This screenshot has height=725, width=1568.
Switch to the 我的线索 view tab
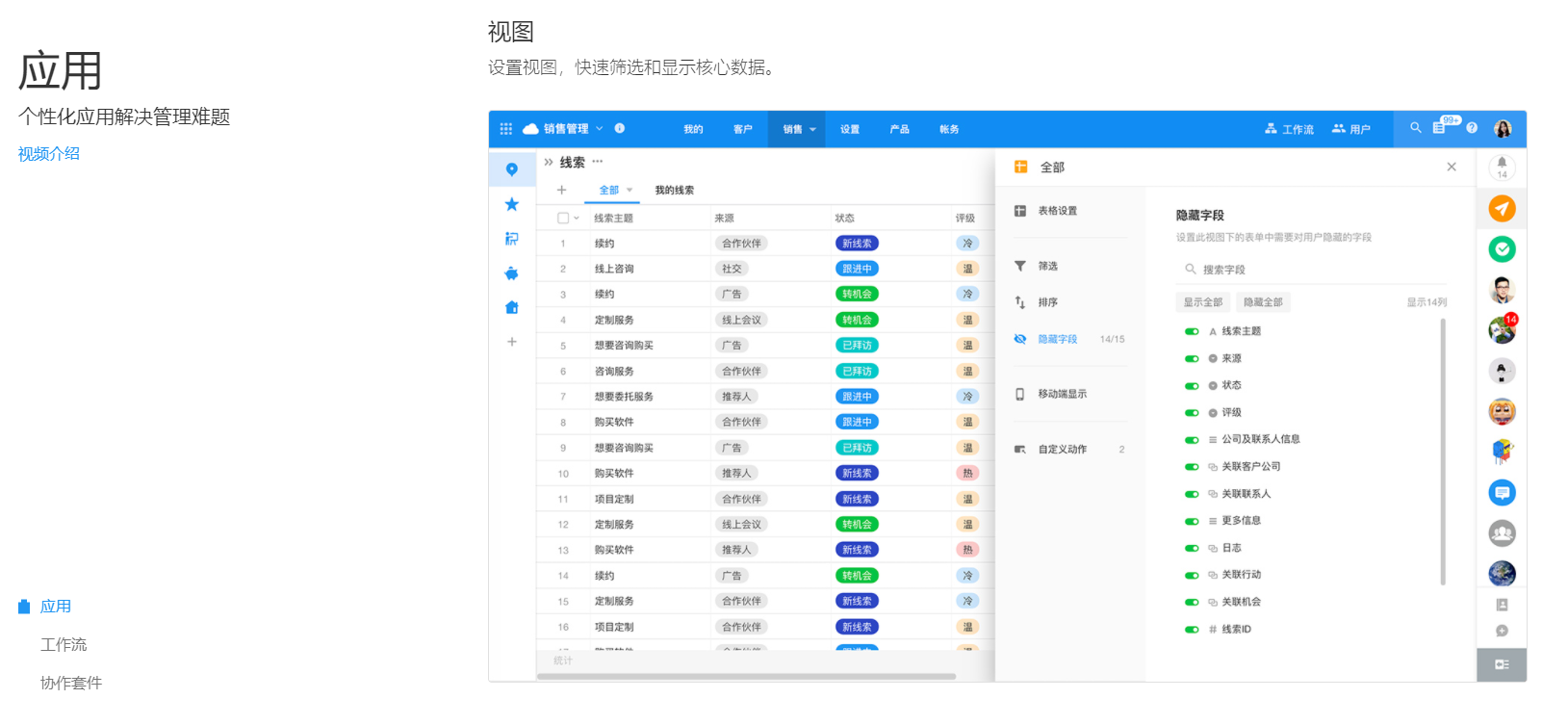[x=675, y=190]
